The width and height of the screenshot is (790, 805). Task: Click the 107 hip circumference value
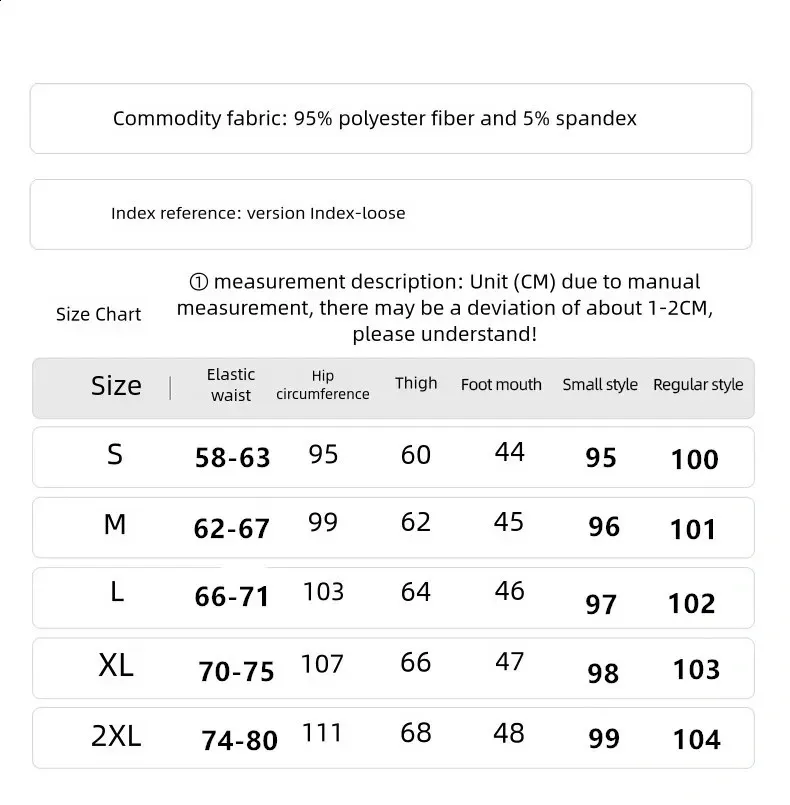322,664
